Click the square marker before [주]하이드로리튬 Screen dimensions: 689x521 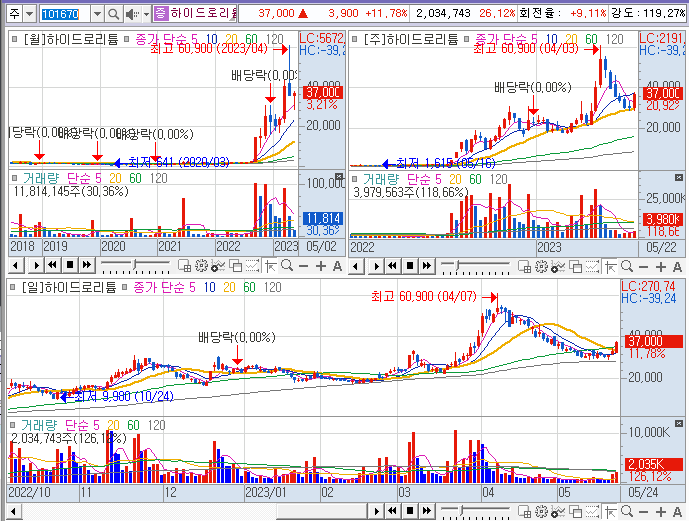(x=355, y=40)
